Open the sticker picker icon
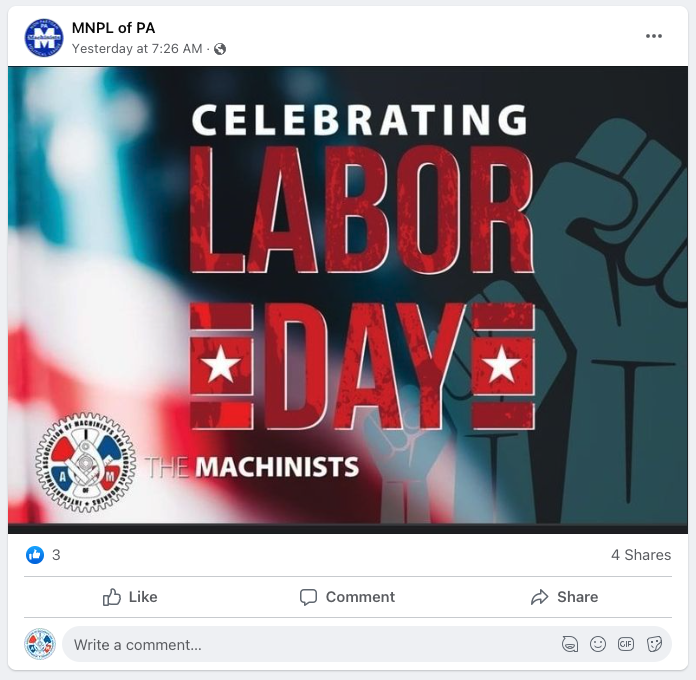 click(654, 644)
